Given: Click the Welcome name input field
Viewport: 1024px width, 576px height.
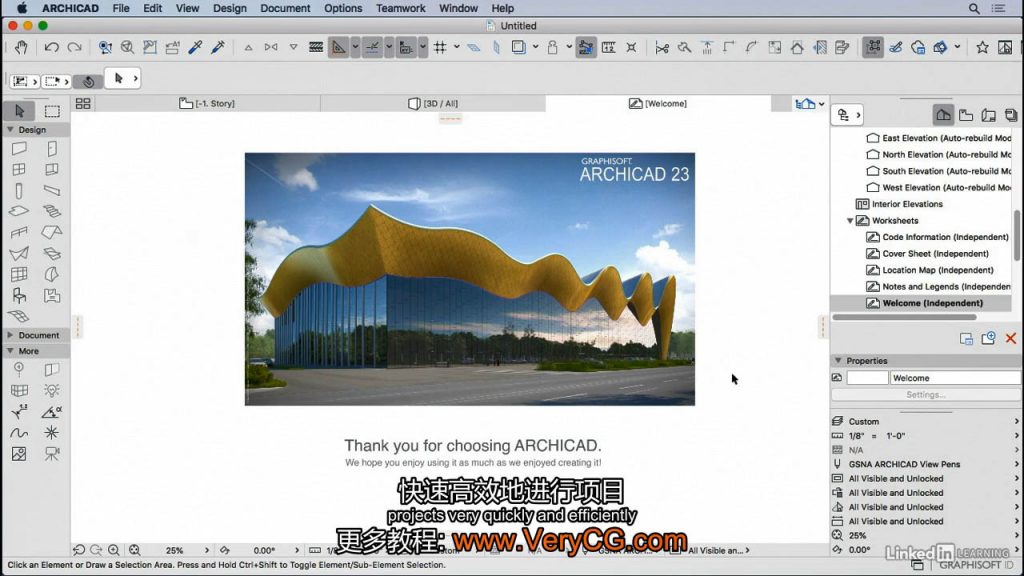Looking at the screenshot, I should (x=955, y=378).
